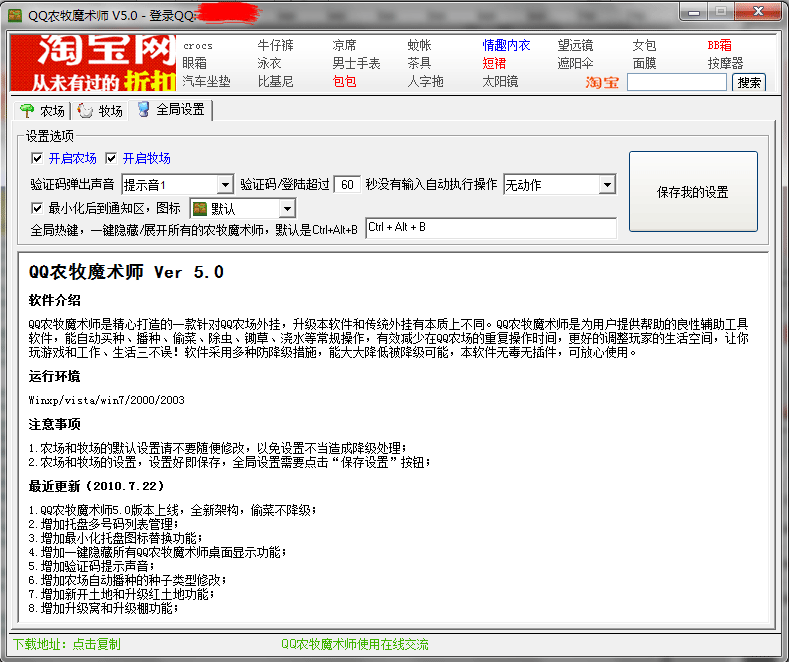
Task: Click the global settings tab icon
Action: [143, 109]
